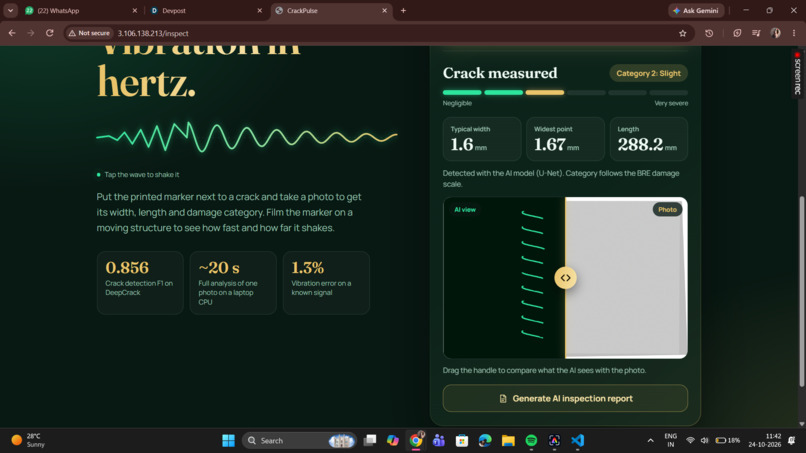Click the ~20 s full analysis card
806x453 pixels.
click(x=233, y=283)
